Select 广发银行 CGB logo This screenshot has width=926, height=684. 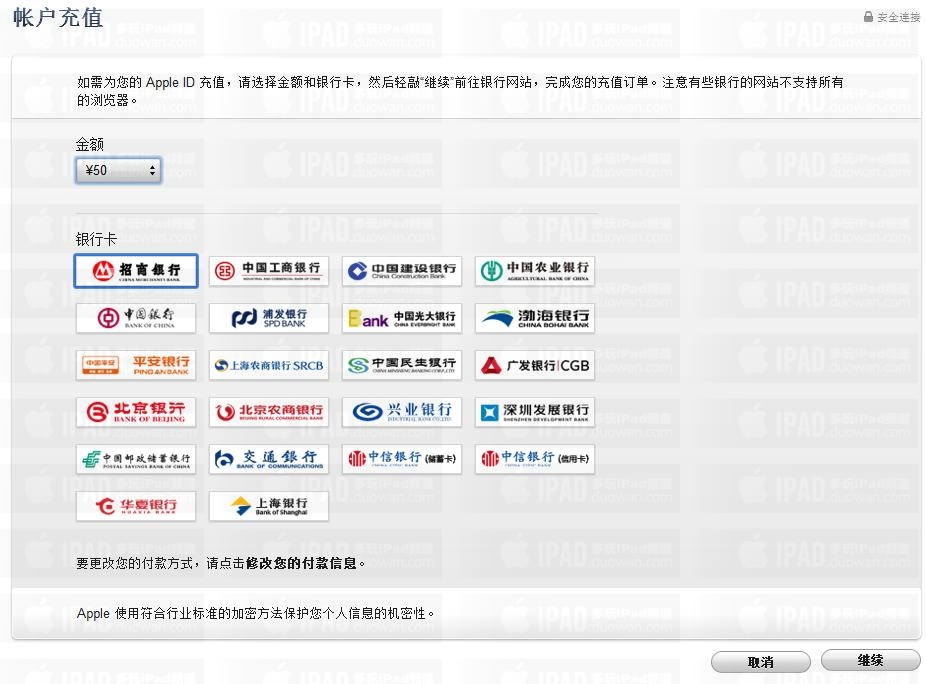534,365
